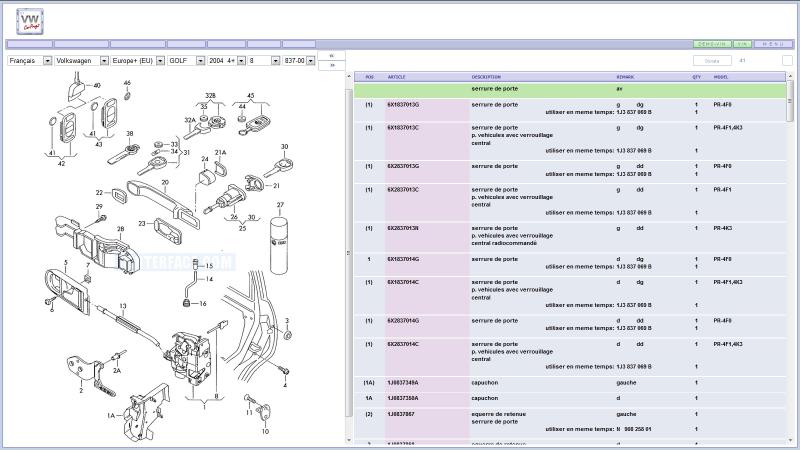This screenshot has height=450, width=800.
Task: Click outer door handle part 20 in diagram
Action: point(163,203)
